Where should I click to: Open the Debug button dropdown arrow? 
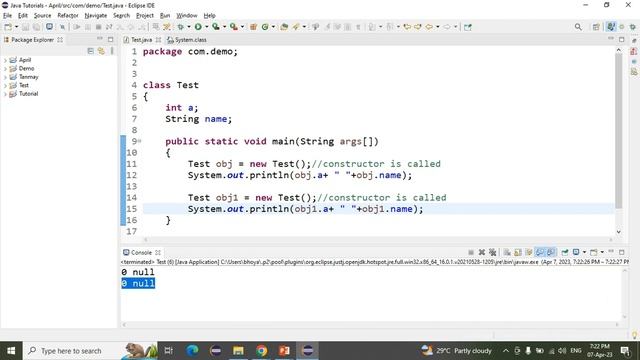coord(189,27)
